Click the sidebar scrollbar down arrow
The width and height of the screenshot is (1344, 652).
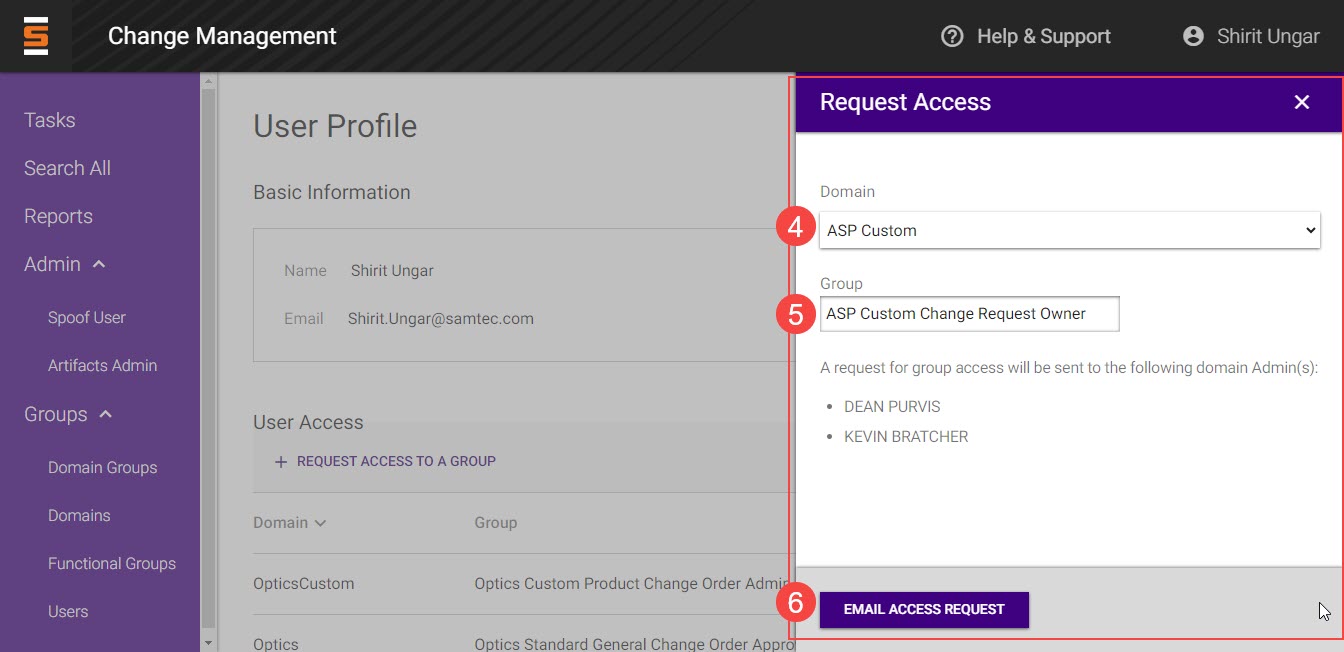point(208,642)
